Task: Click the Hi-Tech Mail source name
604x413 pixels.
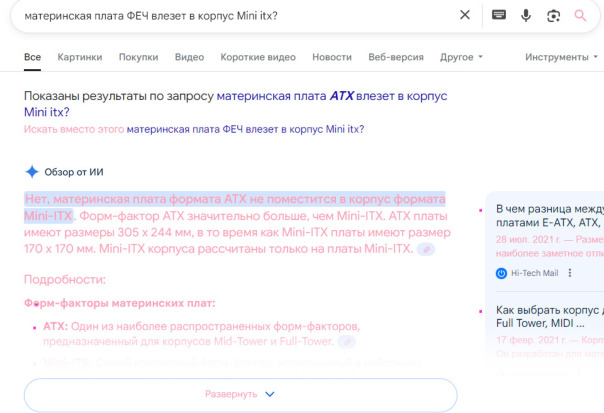Action: [534, 273]
